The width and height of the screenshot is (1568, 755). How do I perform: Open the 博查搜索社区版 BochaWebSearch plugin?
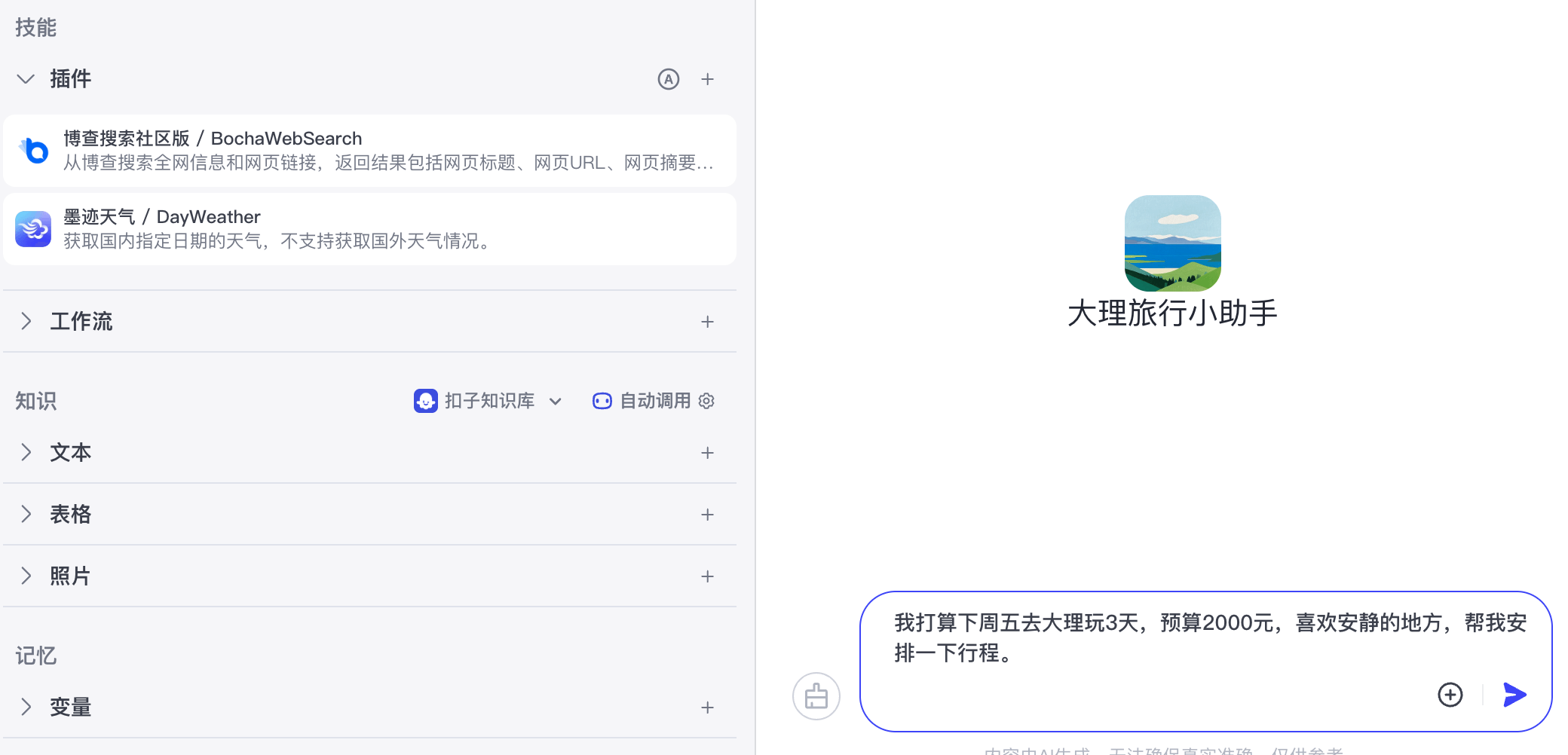[369, 151]
